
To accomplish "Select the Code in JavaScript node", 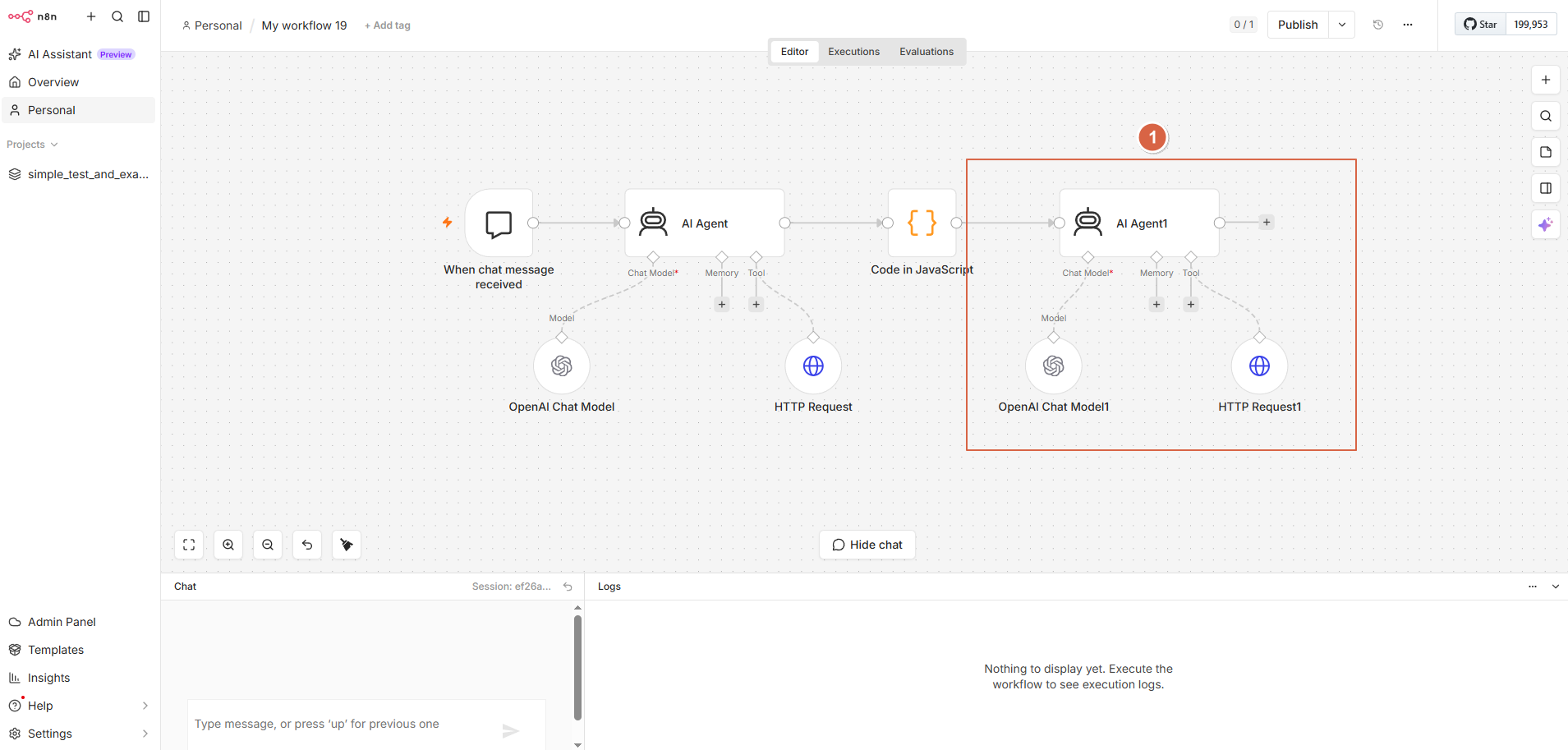I will (922, 223).
